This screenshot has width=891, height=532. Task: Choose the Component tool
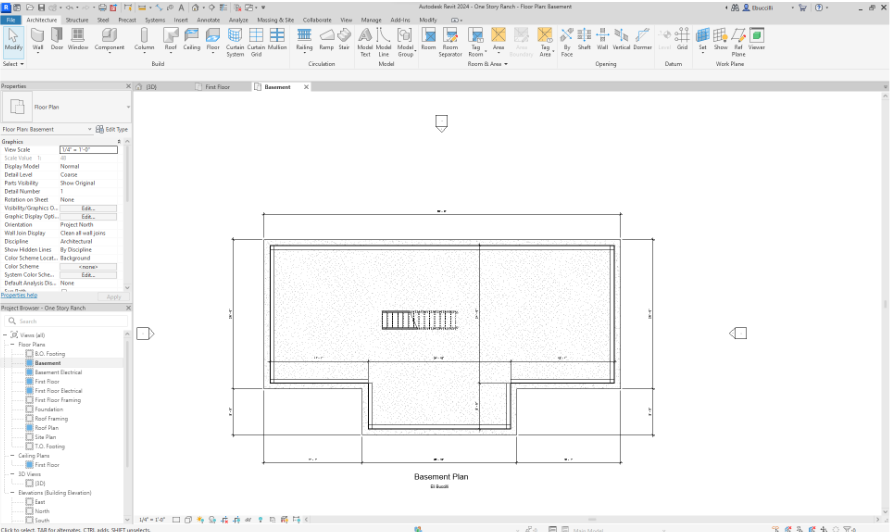click(109, 39)
